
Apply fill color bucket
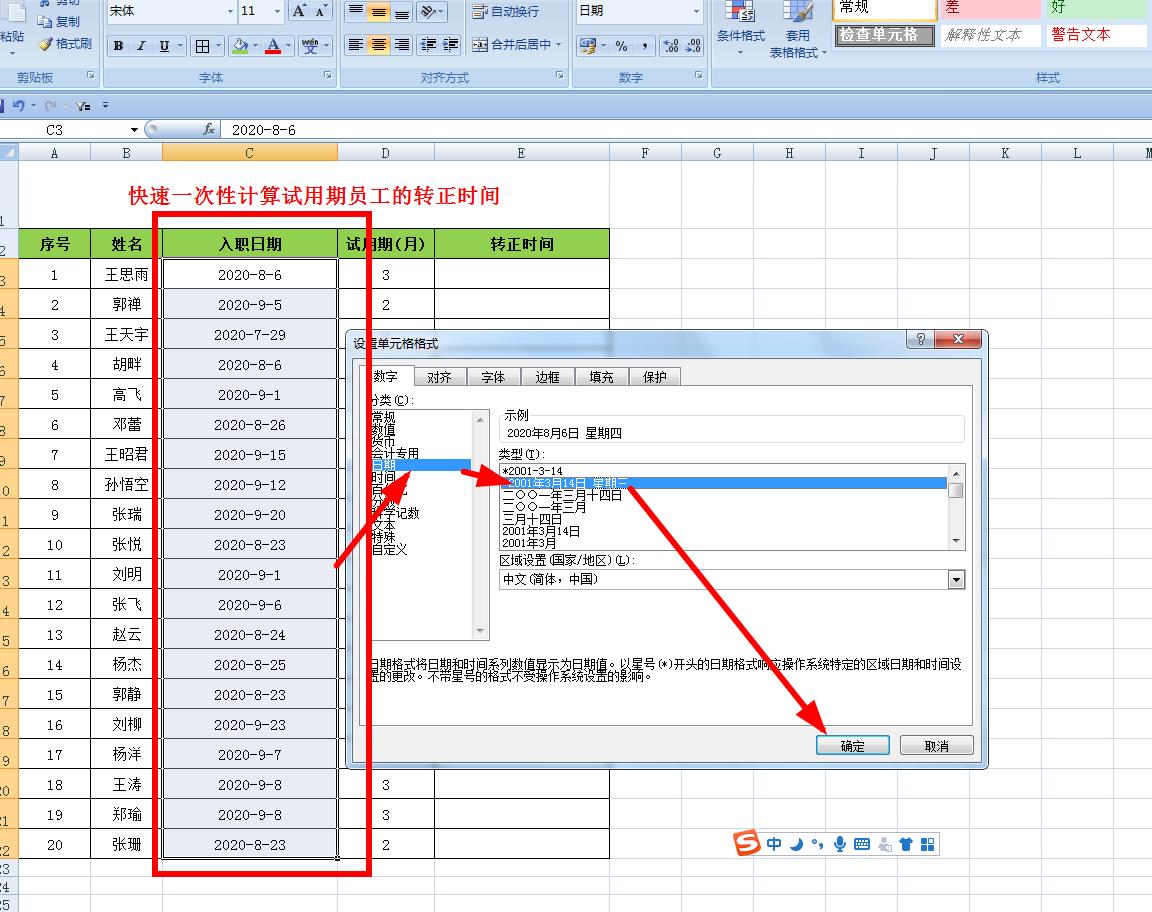[240, 46]
